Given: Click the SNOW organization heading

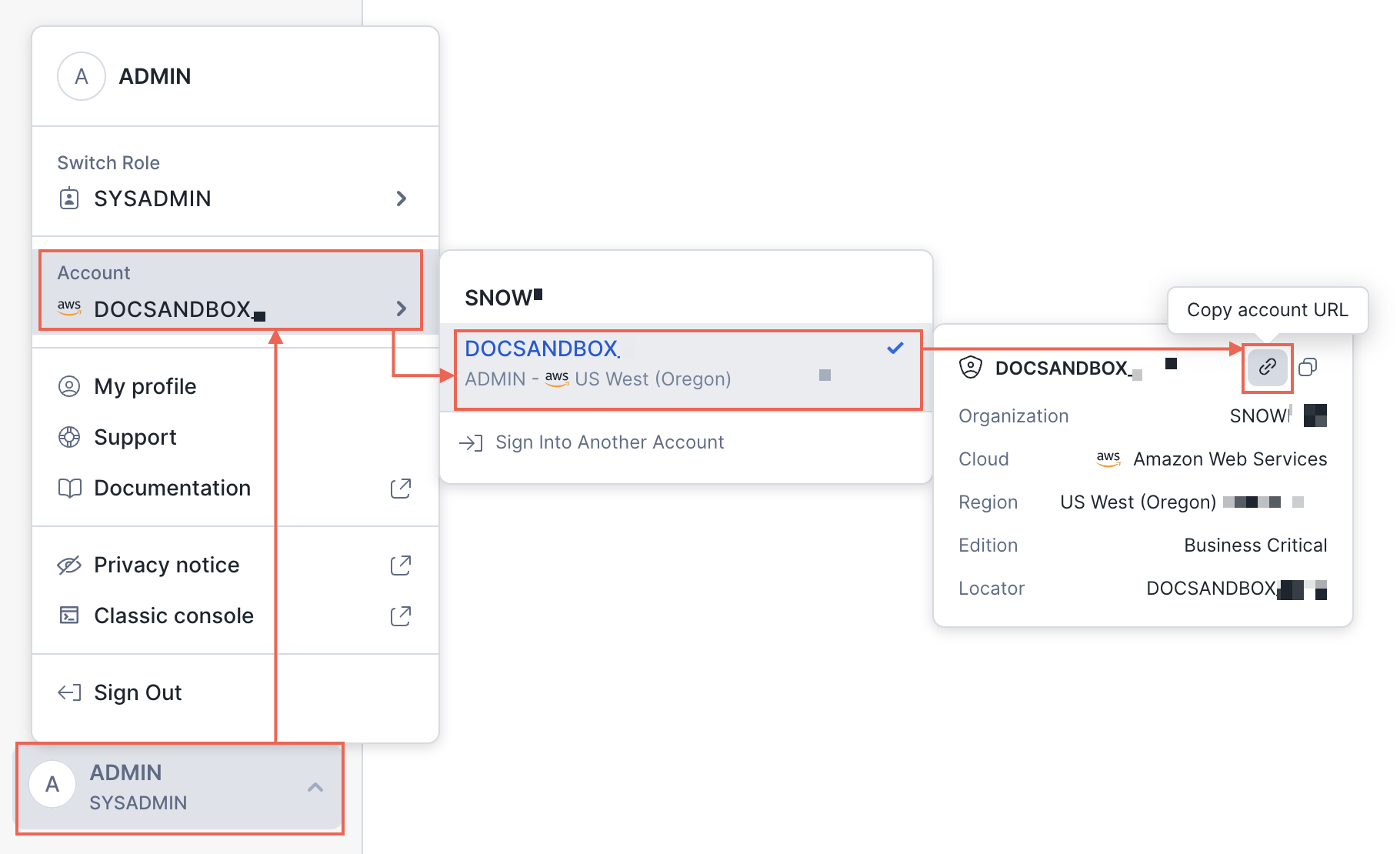Looking at the screenshot, I should (x=504, y=297).
